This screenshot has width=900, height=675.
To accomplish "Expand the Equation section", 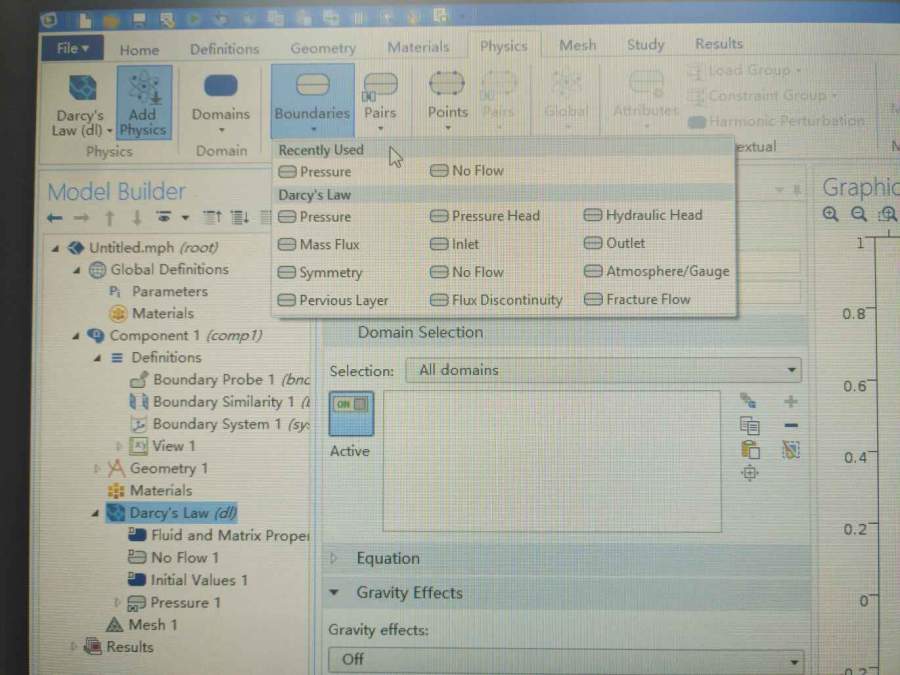I will click(x=333, y=558).
